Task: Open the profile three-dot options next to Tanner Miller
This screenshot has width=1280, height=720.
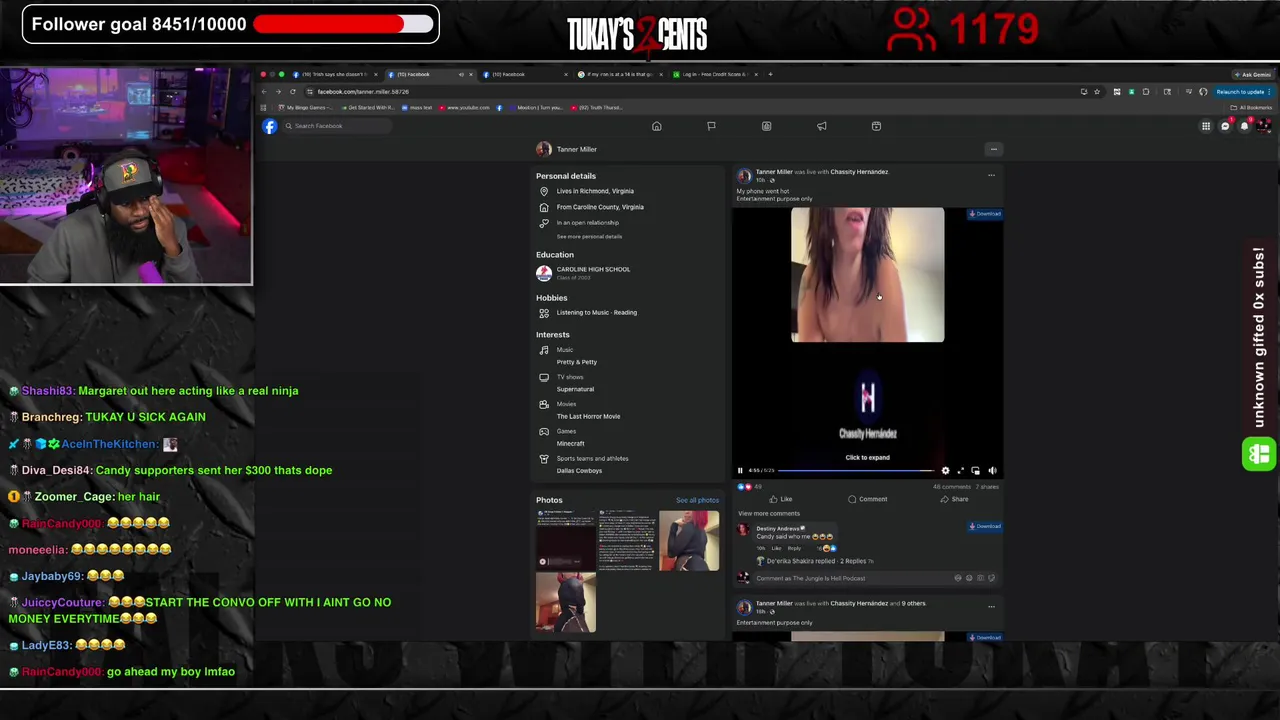Action: [993, 149]
